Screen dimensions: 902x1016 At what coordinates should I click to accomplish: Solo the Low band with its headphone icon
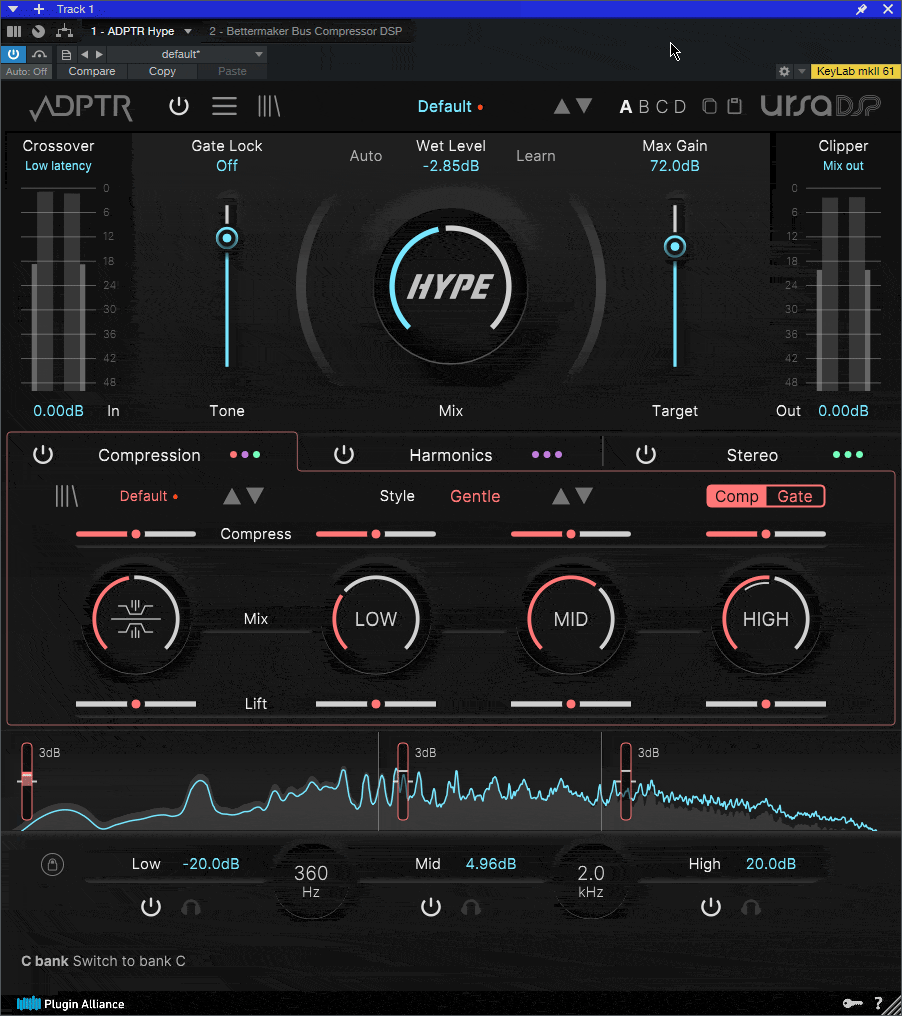click(191, 907)
